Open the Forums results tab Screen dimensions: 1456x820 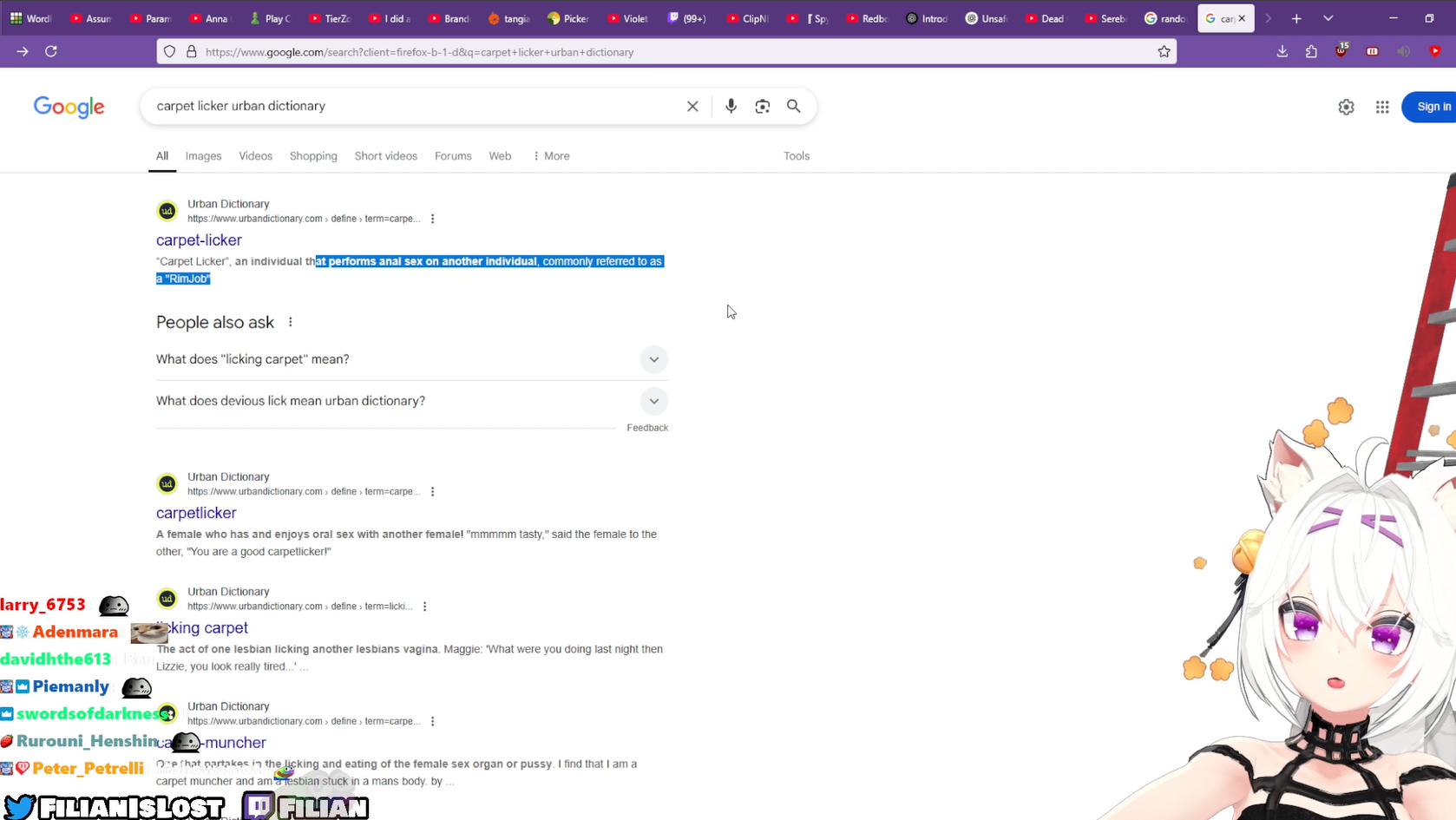pos(453,156)
